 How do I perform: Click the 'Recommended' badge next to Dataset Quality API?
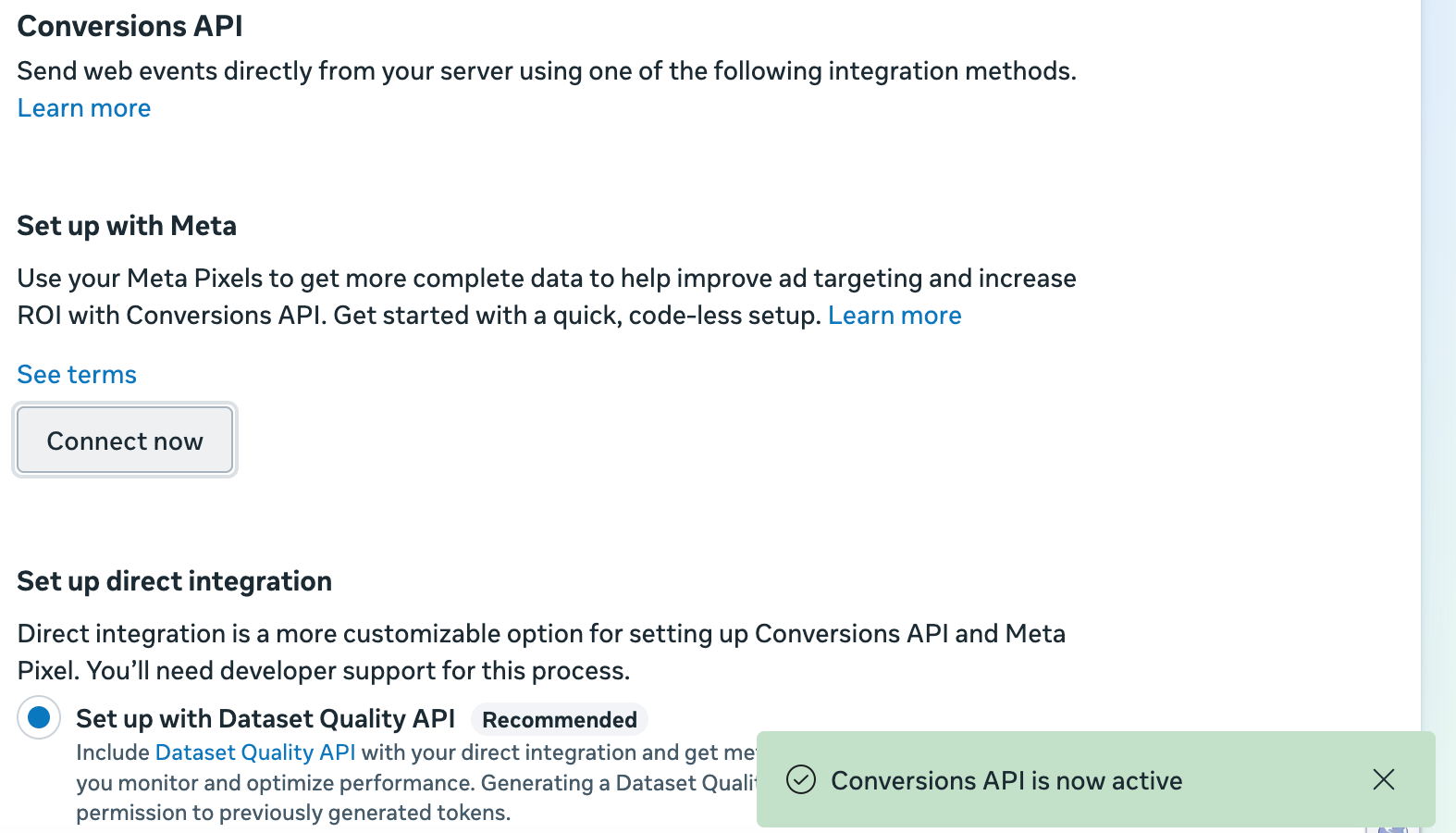(x=559, y=719)
